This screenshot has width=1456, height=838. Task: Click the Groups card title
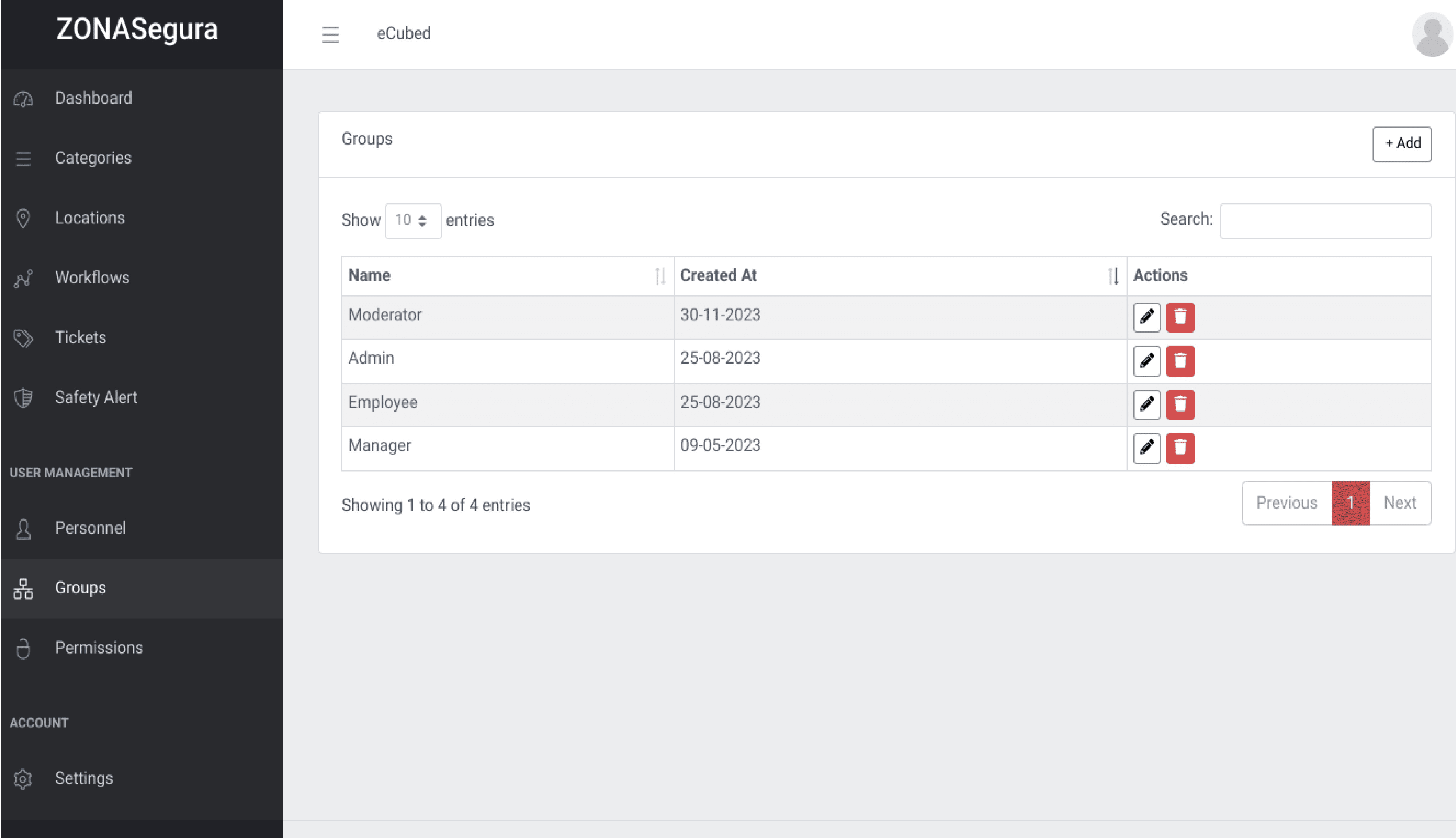pos(367,139)
